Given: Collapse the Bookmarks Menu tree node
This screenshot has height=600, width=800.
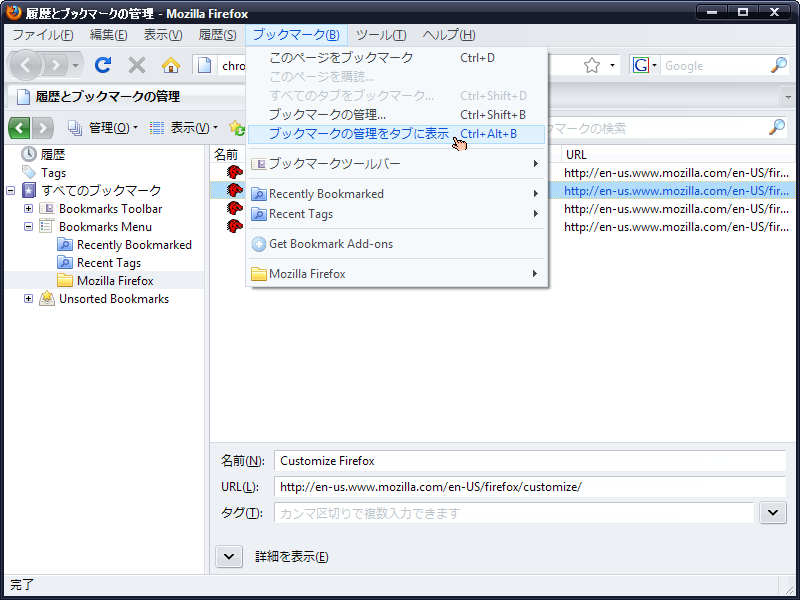Looking at the screenshot, I should (x=28, y=227).
